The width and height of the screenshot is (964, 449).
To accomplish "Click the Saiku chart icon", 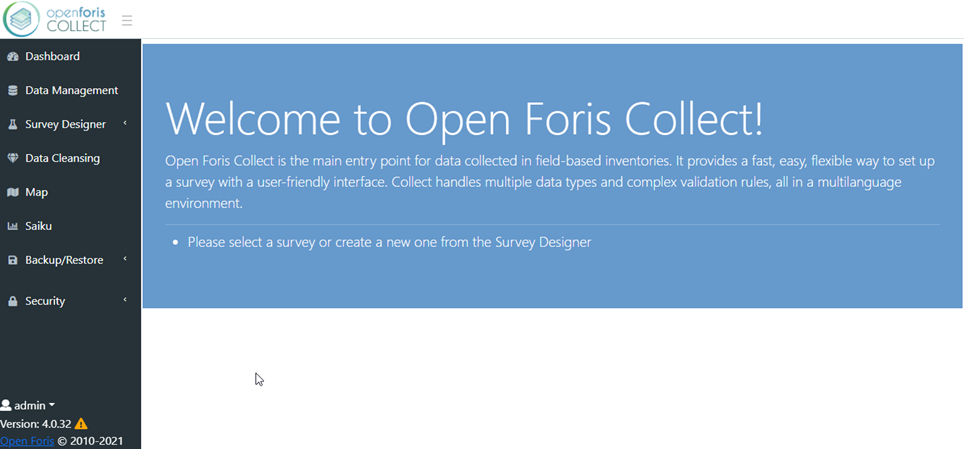I will [x=12, y=226].
